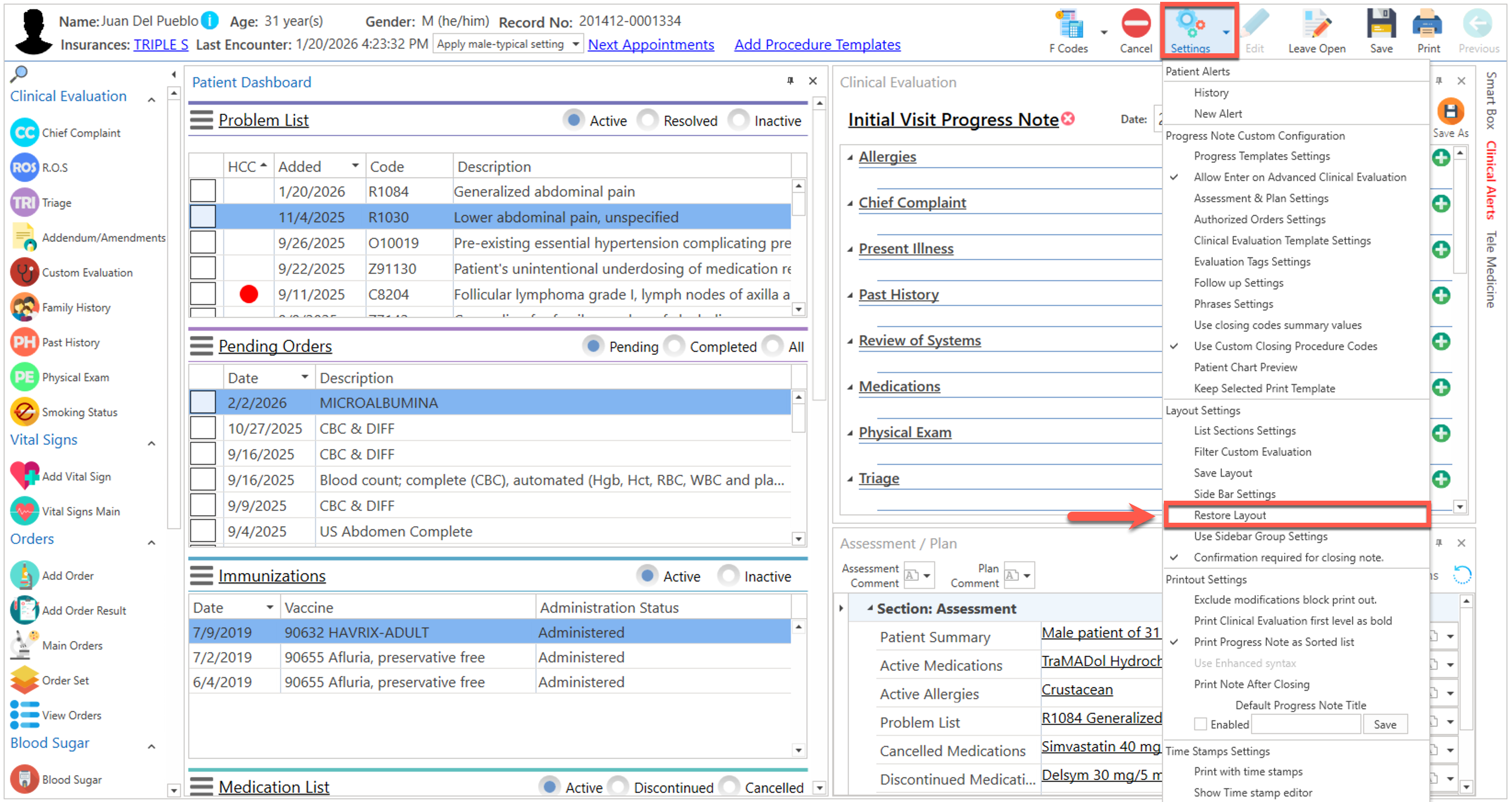Image resolution: width=1512 pixels, height=802 pixels.
Task: Open the Next Appointments link
Action: 650,45
